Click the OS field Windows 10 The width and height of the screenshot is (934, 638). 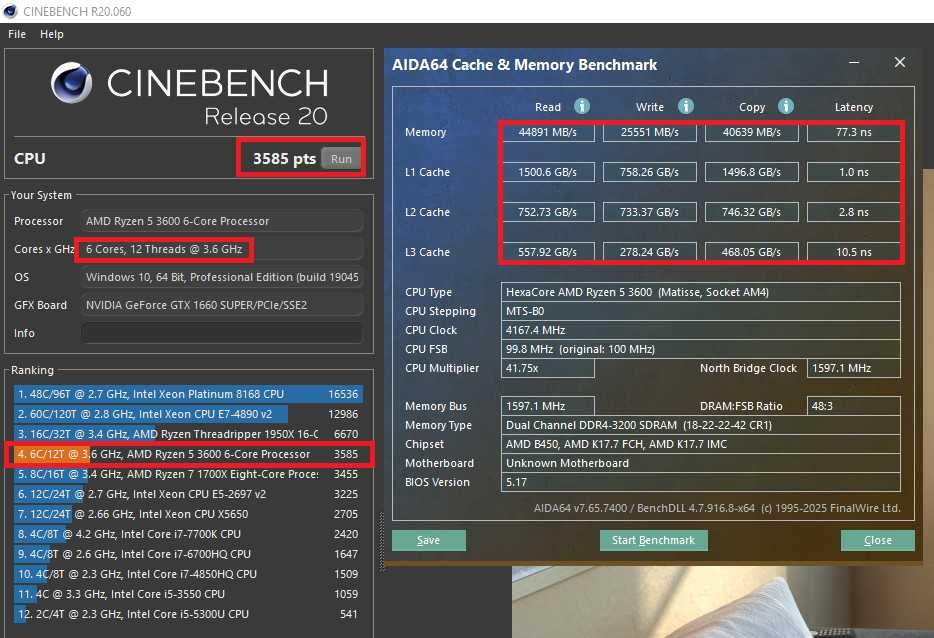click(222, 277)
